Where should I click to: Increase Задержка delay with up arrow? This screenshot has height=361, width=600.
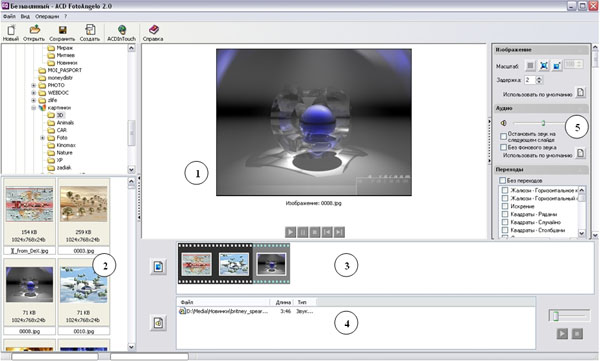[x=539, y=78]
